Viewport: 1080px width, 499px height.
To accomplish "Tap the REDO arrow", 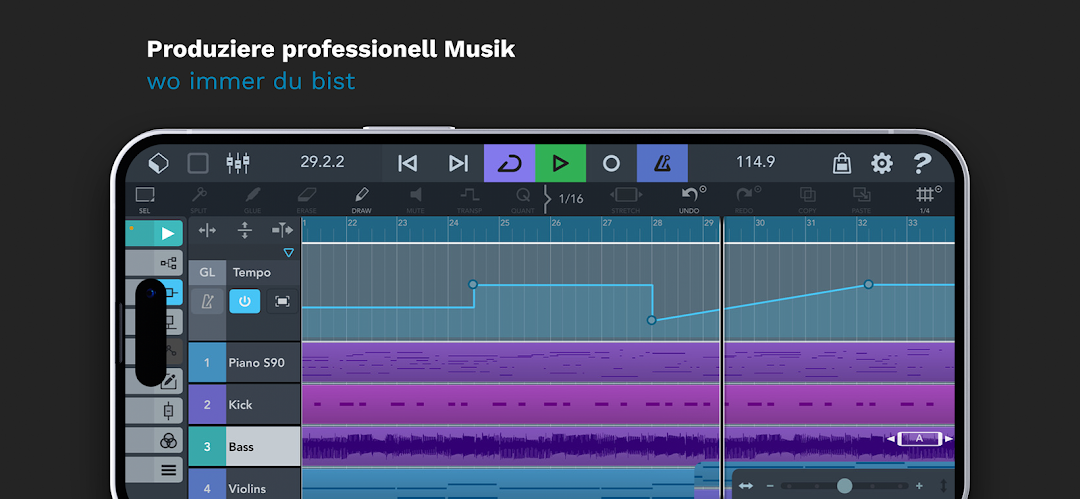I will coord(744,200).
